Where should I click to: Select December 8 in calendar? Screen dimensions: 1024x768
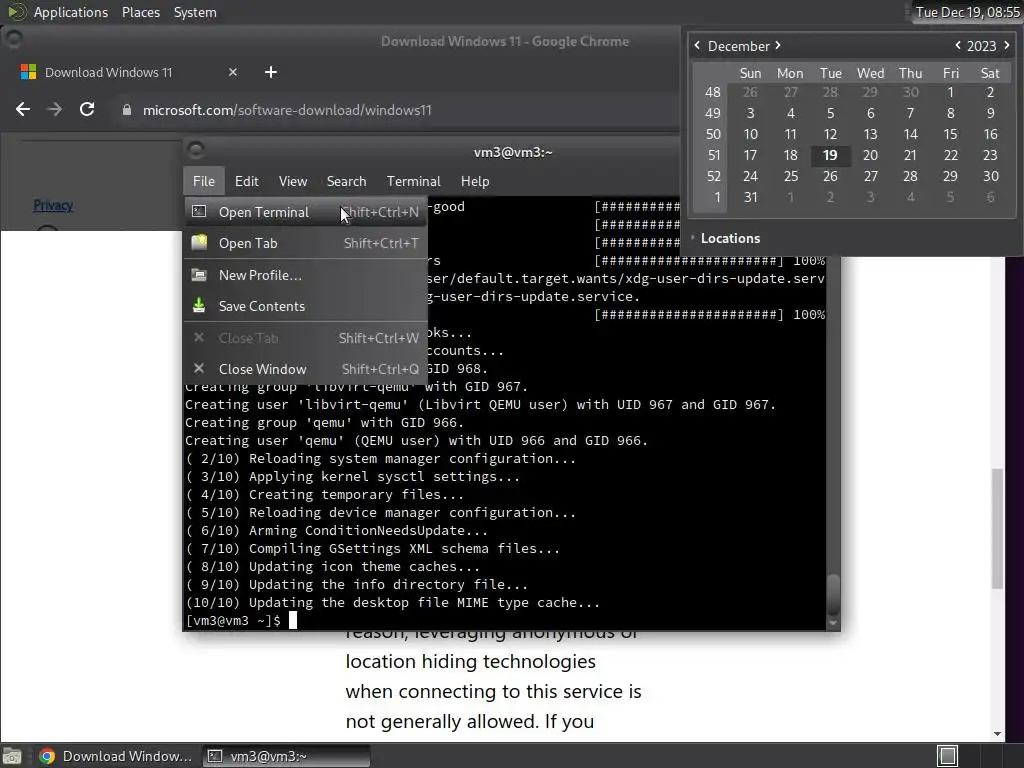point(951,113)
